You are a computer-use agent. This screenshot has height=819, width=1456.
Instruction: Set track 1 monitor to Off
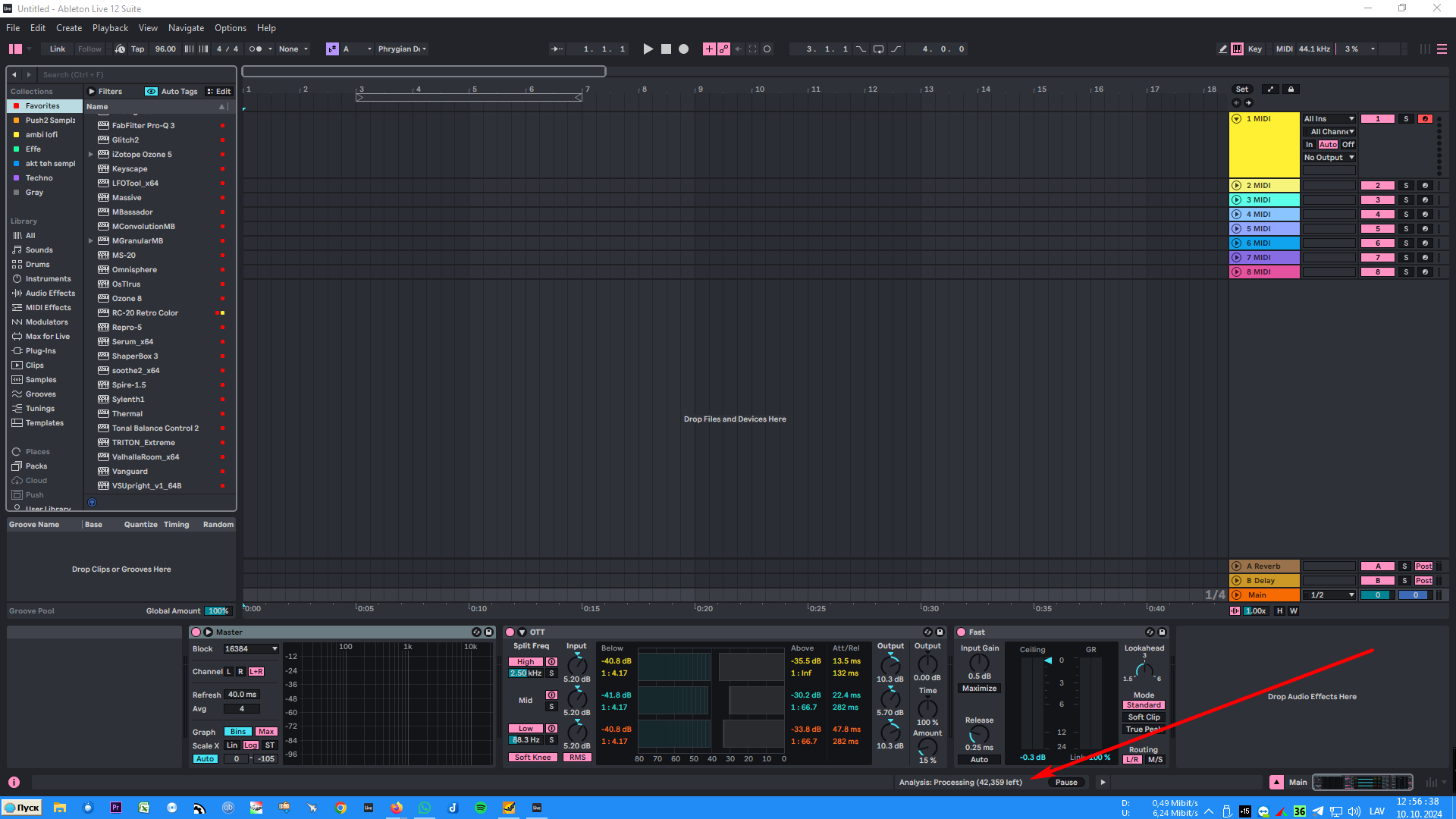(1348, 145)
